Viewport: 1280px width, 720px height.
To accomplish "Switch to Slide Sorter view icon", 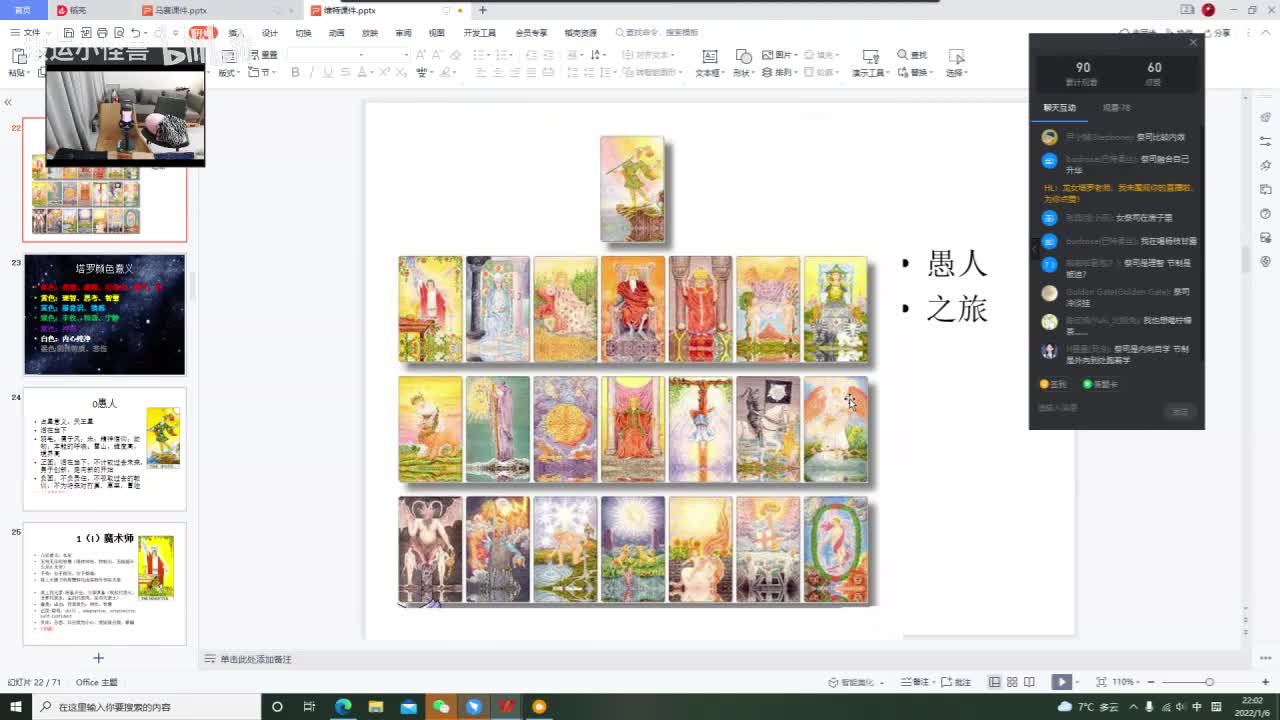I will pos(1012,682).
